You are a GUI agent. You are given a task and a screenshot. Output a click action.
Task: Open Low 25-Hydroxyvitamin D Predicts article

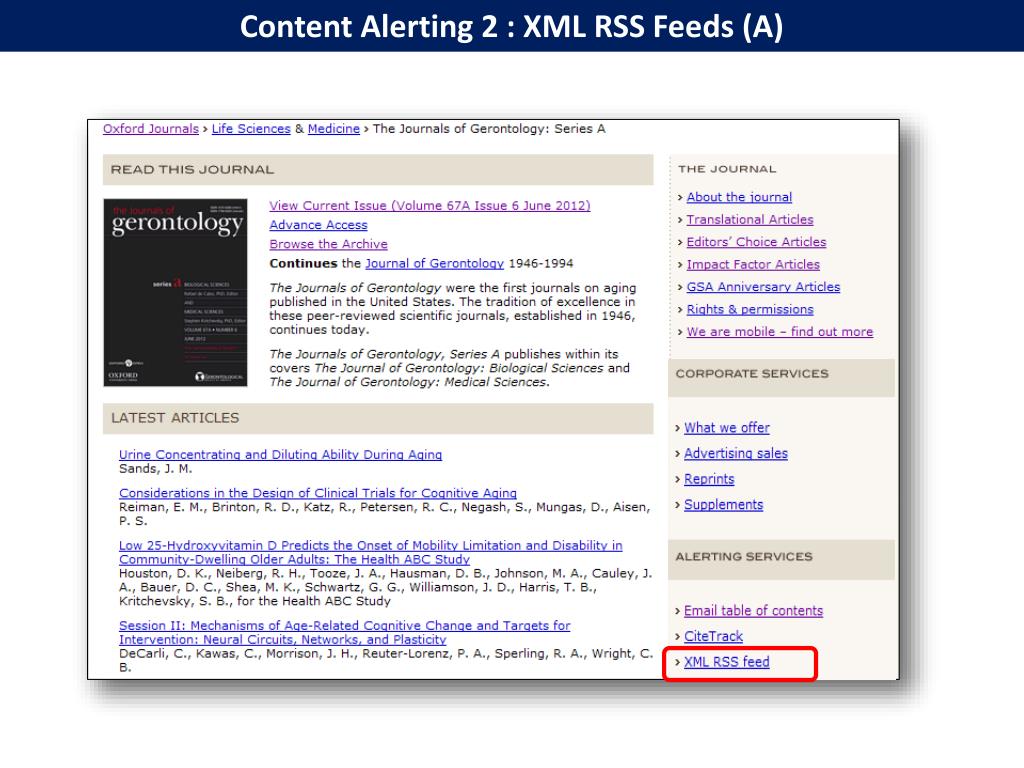click(370, 552)
